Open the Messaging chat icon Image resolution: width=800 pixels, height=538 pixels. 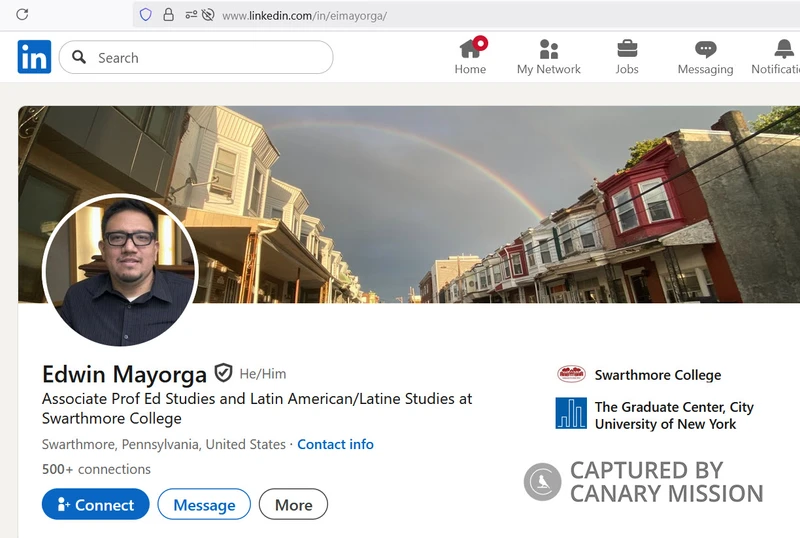pyautogui.click(x=705, y=48)
